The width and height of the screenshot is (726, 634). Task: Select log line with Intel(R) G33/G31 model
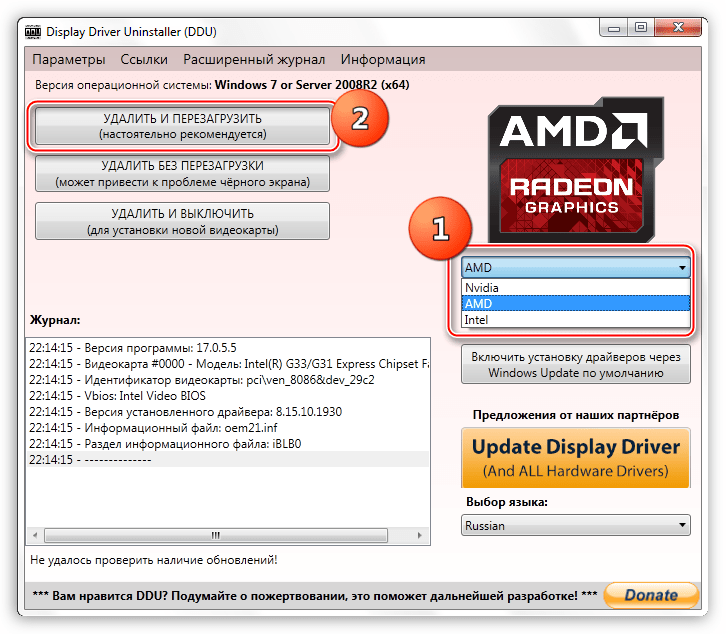click(228, 364)
